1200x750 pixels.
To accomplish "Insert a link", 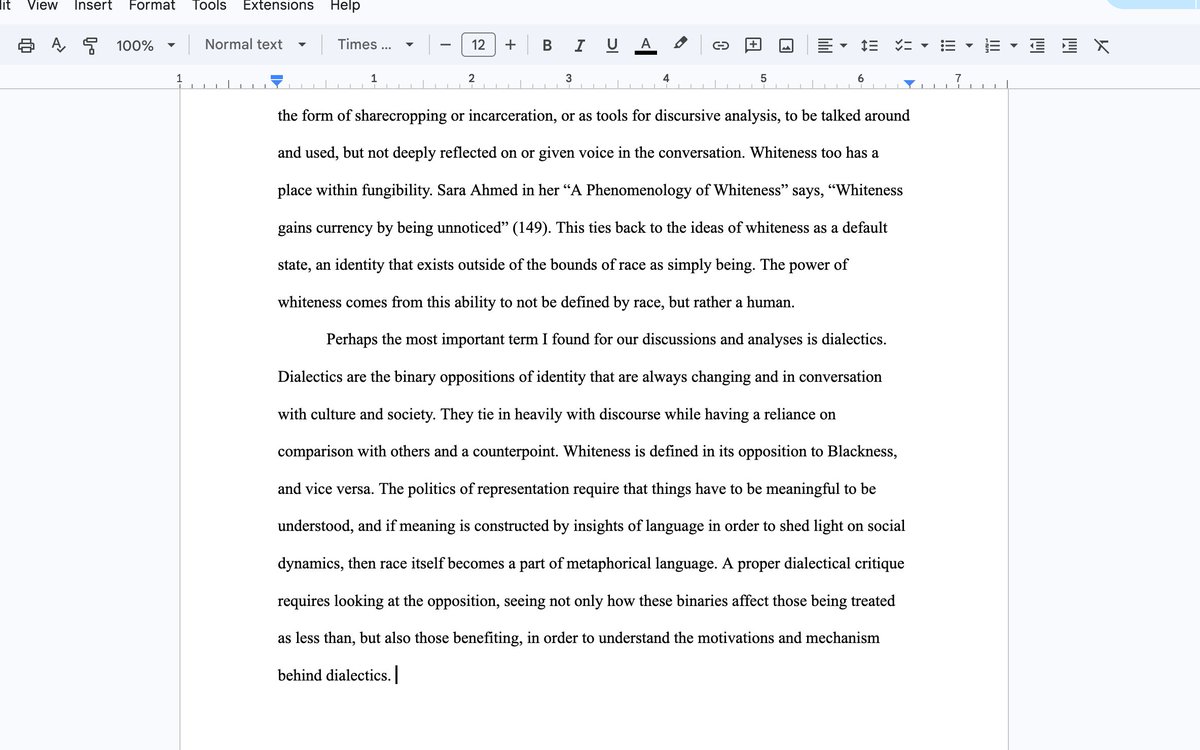I will 720,45.
